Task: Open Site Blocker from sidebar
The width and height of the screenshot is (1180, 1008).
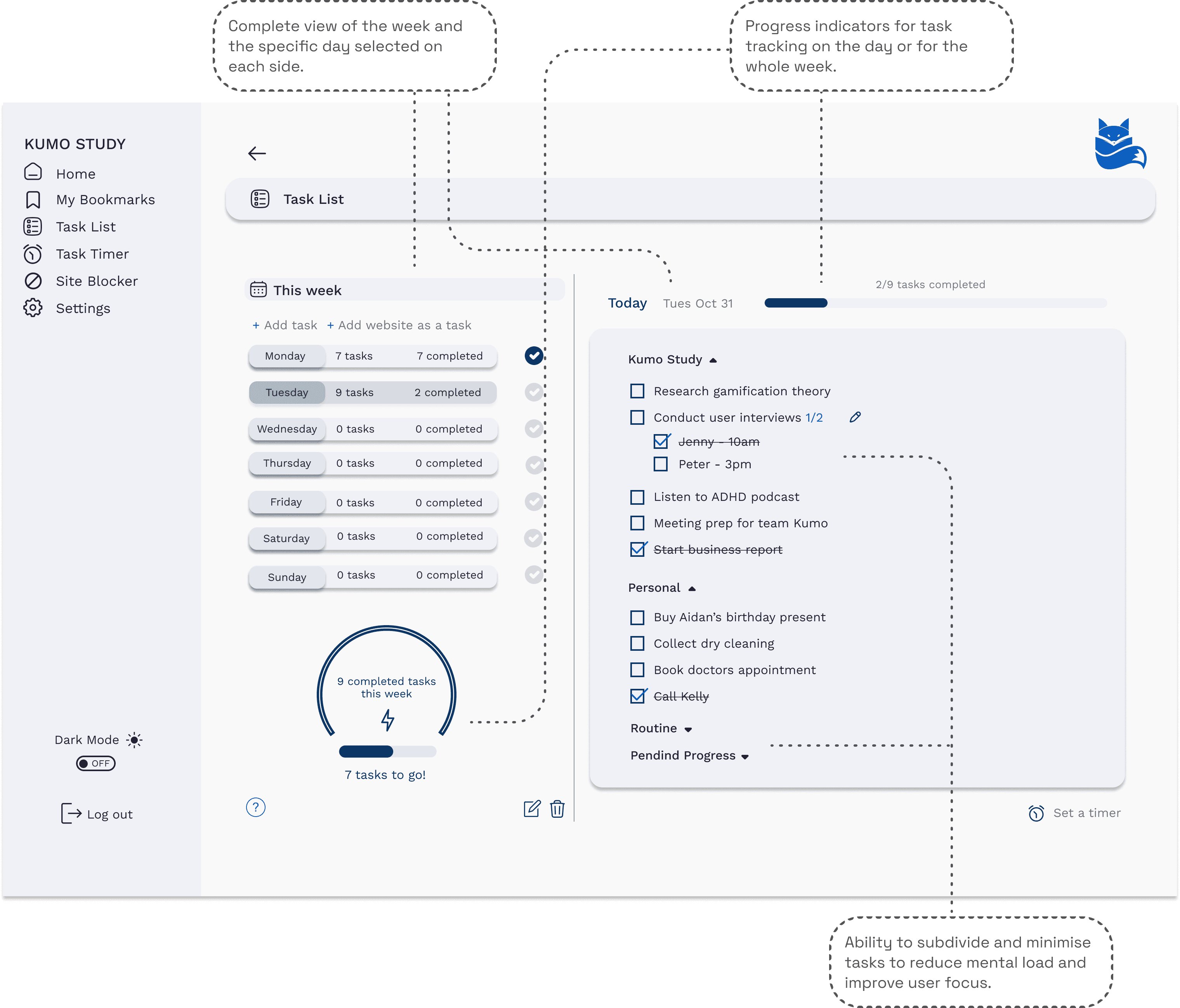Action: (x=96, y=281)
